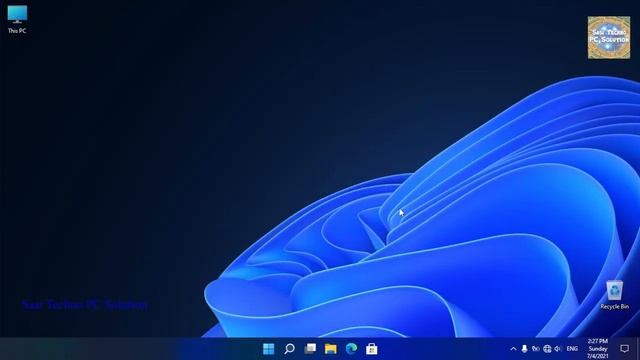This screenshot has height=360, width=640.
Task: Open the taskbar Search magnifier
Action: [289, 349]
